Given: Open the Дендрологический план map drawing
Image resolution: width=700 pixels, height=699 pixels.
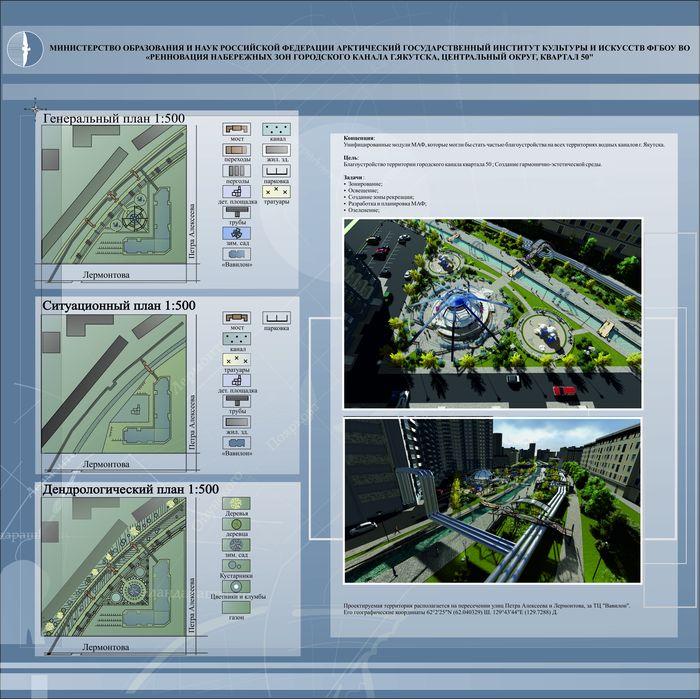Looking at the screenshot, I should pos(114,566).
